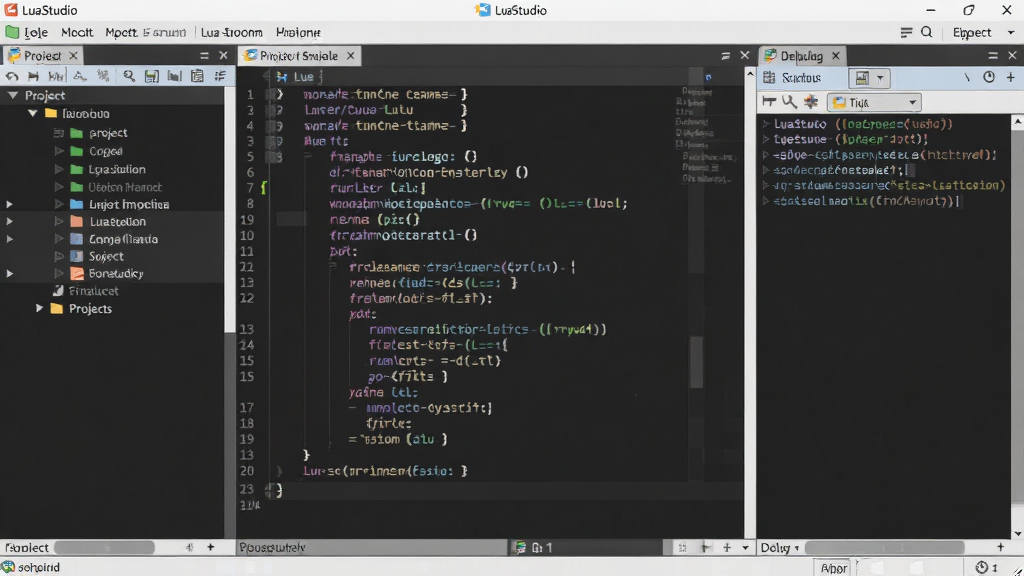This screenshot has width=1024, height=576.
Task: Collapse the root Project tree node
Action: pyautogui.click(x=12, y=95)
